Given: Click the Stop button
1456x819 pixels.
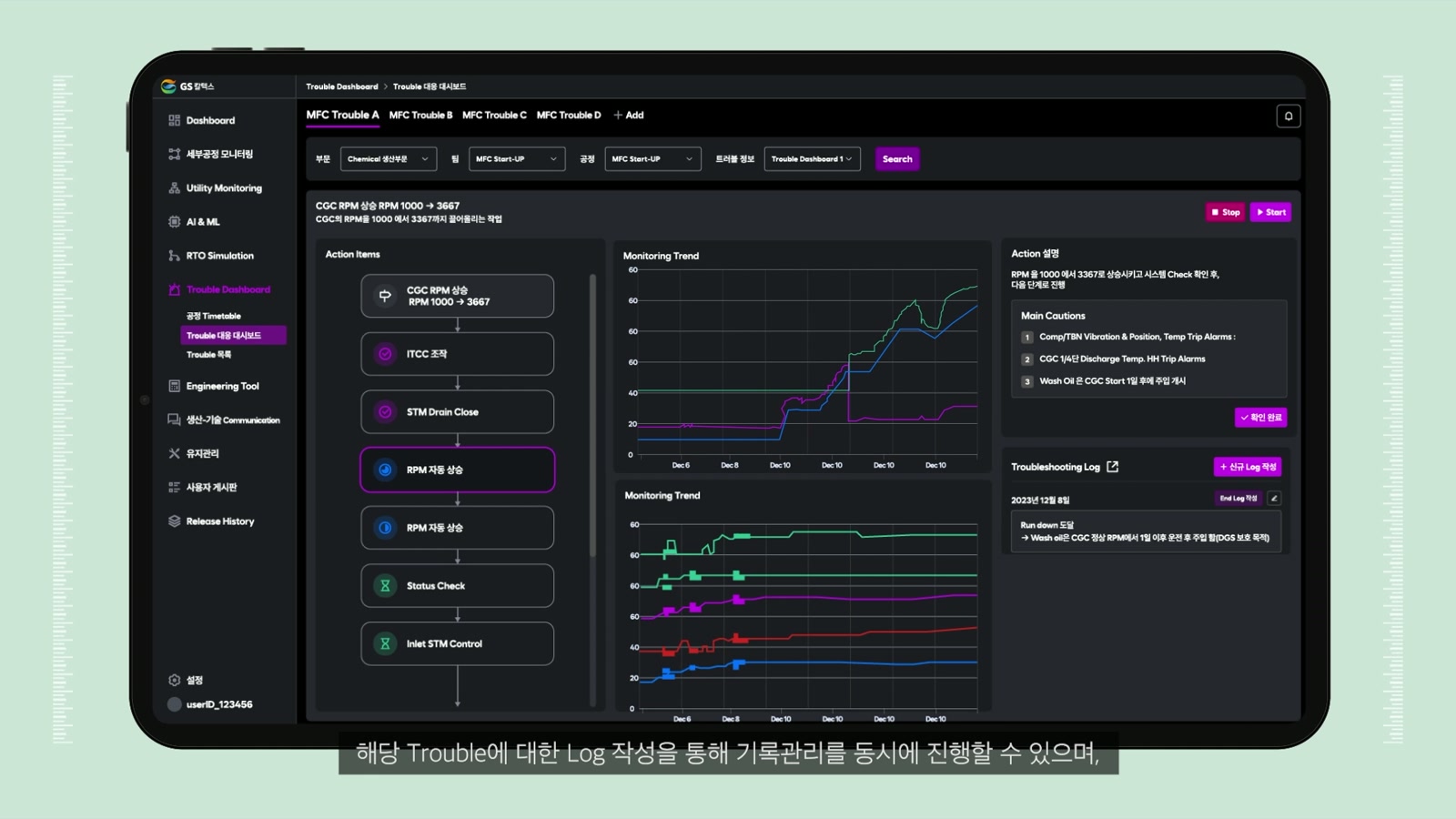Looking at the screenshot, I should (1226, 212).
